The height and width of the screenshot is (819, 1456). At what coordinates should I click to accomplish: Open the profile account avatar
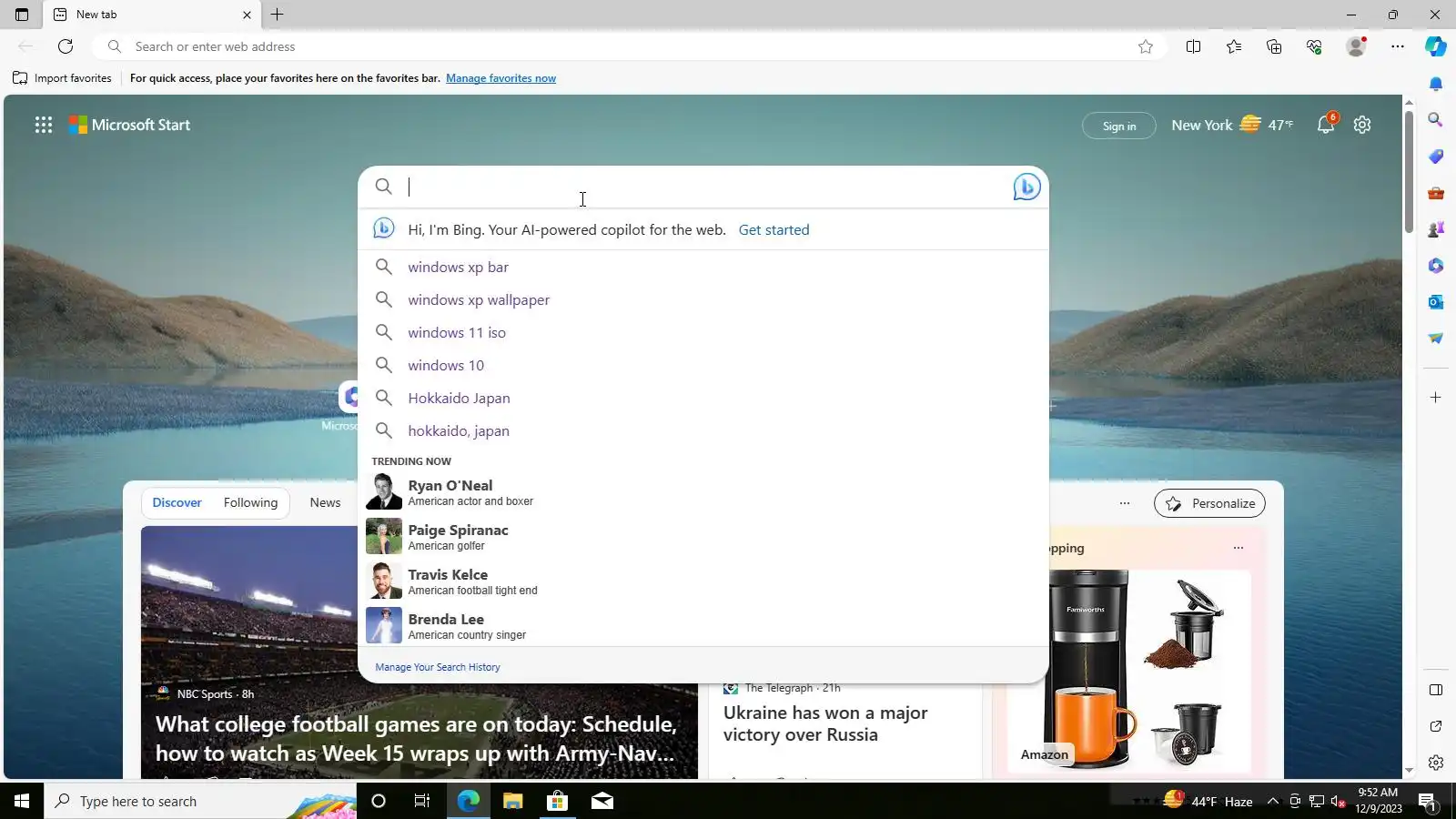point(1356,46)
